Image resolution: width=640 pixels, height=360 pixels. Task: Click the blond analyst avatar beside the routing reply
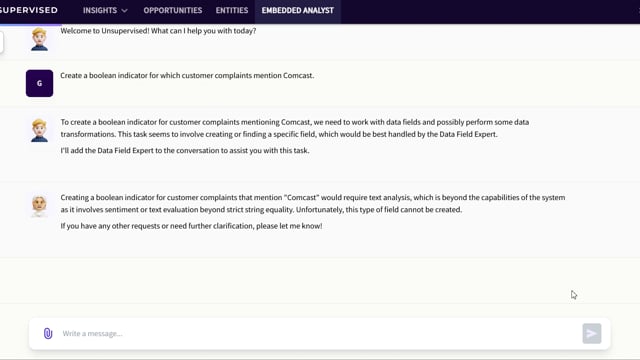tap(39, 130)
